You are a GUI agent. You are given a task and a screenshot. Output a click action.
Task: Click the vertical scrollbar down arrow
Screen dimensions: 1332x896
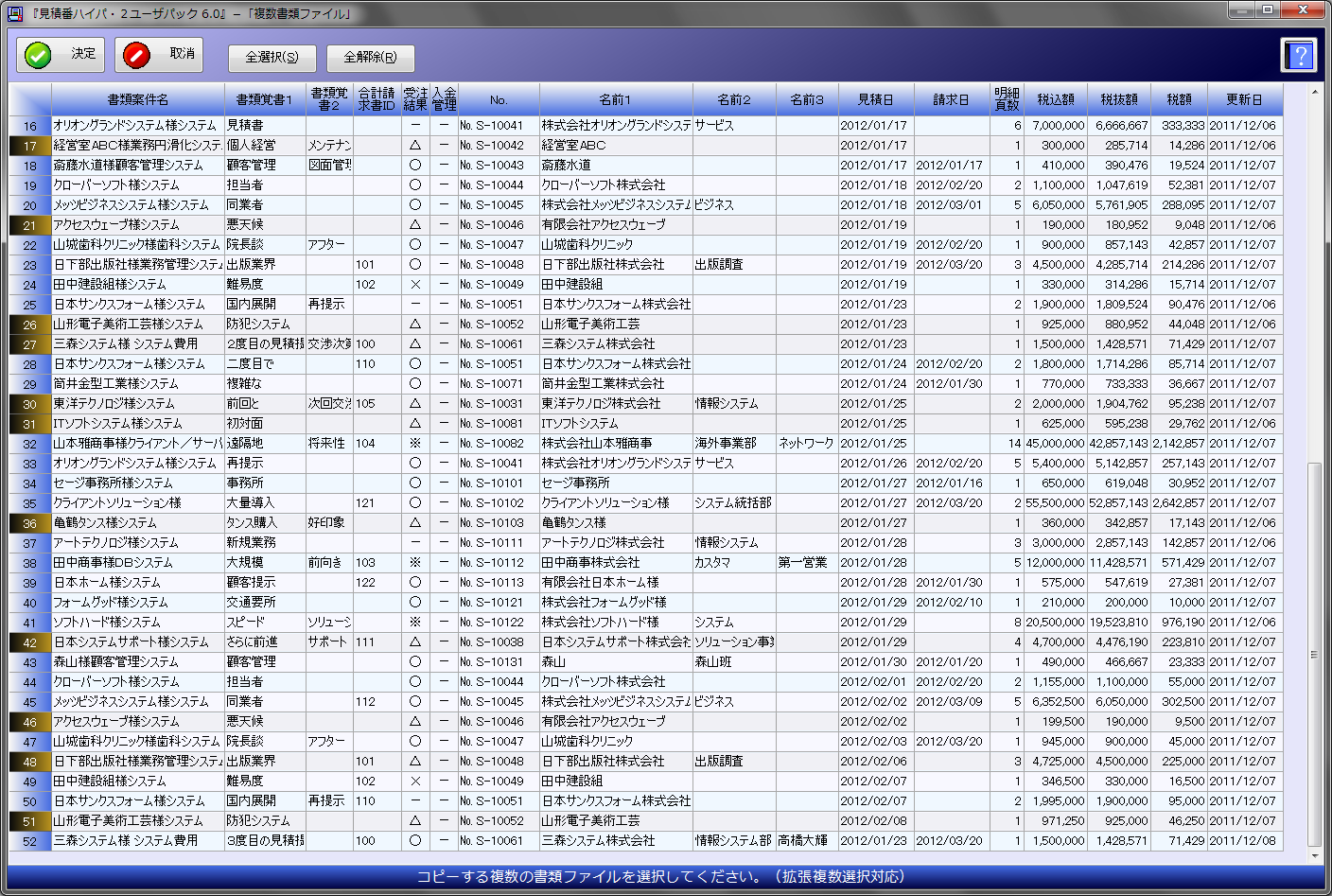coord(1315,856)
